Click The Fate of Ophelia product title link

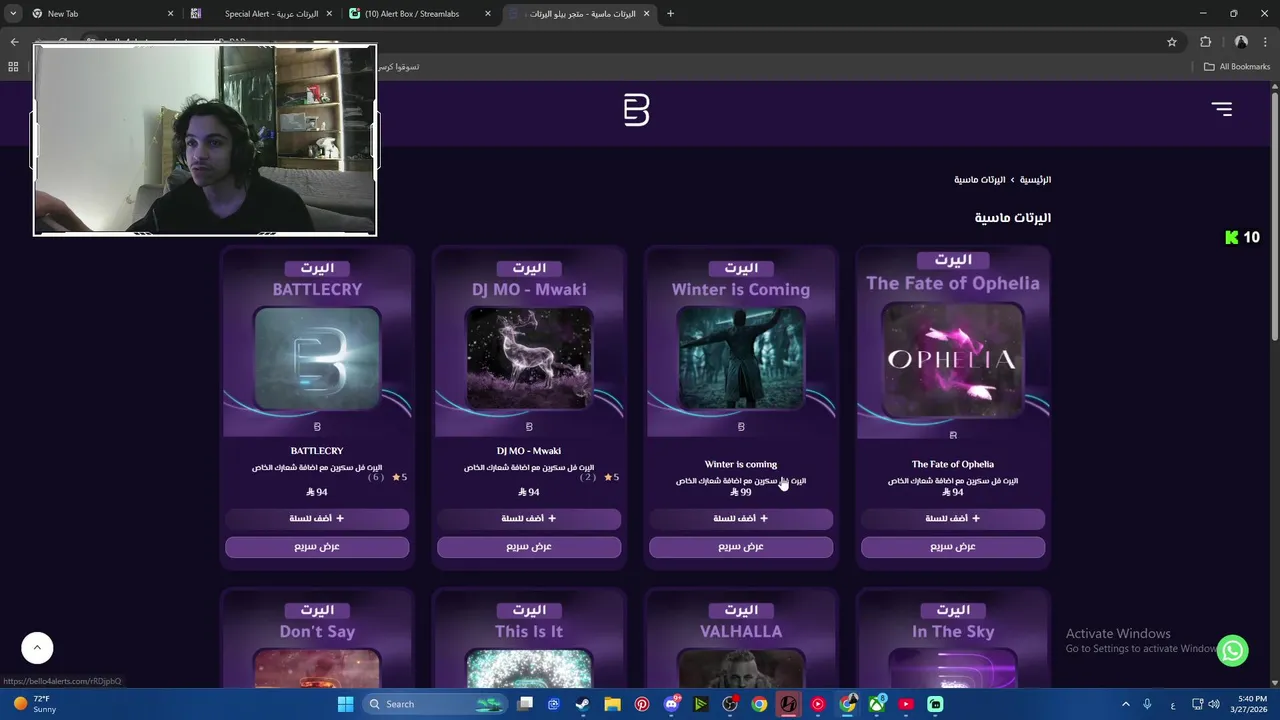953,464
